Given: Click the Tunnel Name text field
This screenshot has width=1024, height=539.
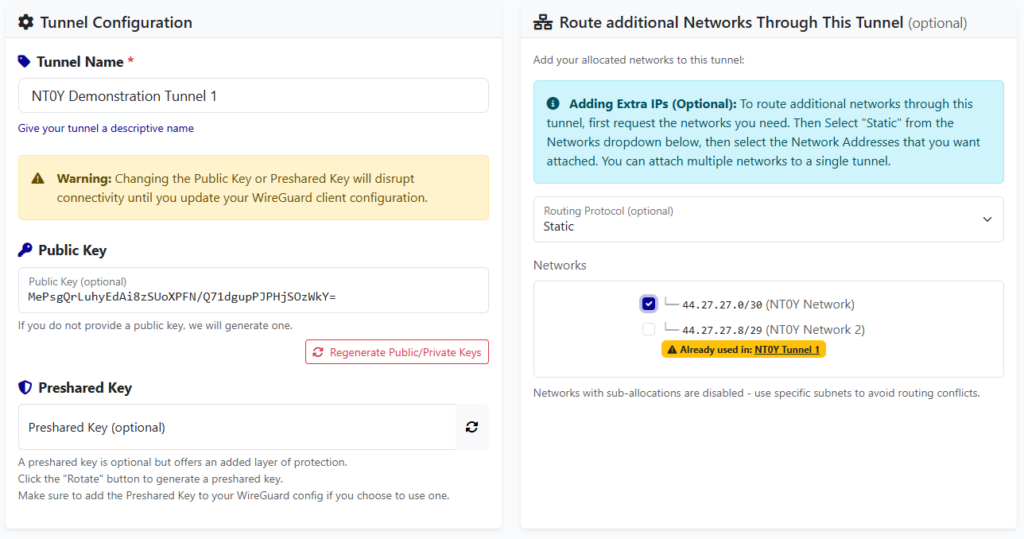Looking at the screenshot, I should pyautogui.click(x=253, y=96).
